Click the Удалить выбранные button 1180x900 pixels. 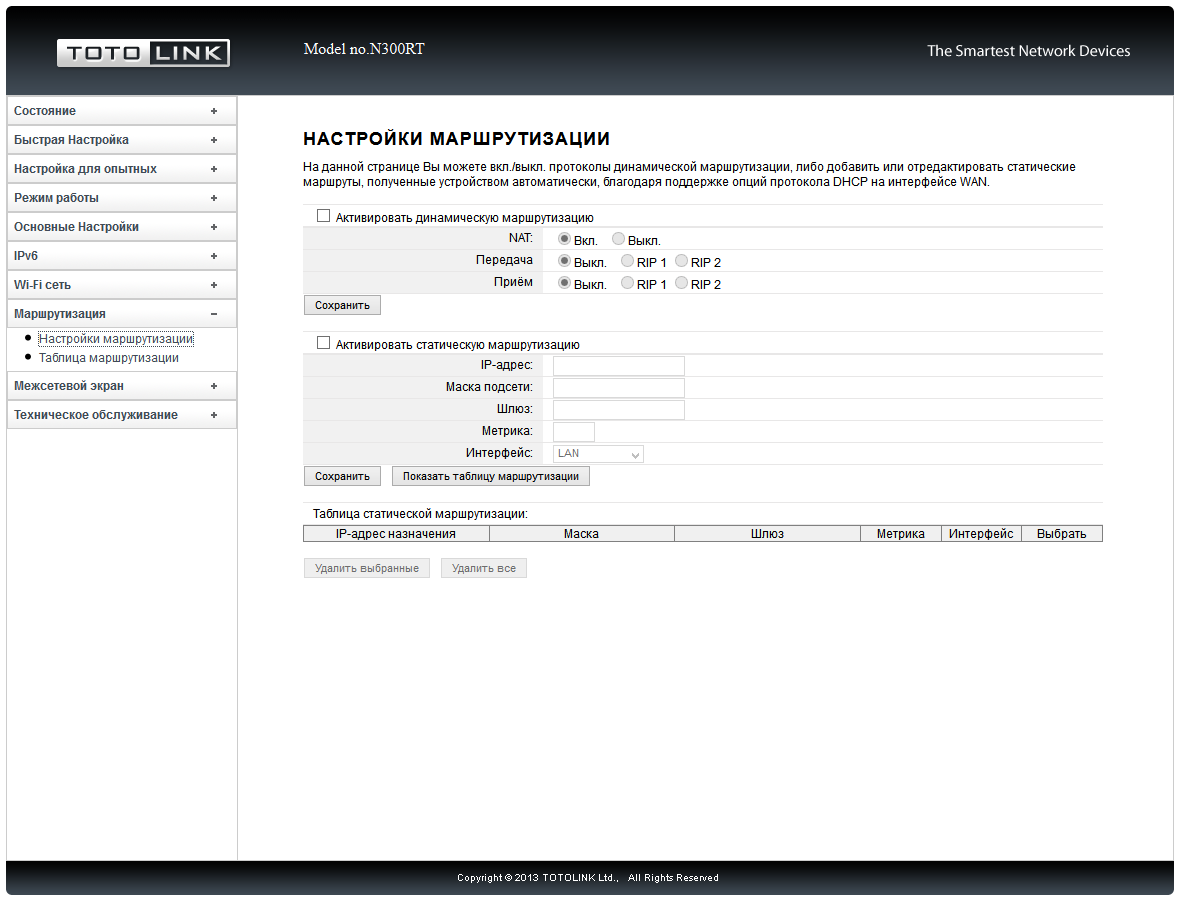tap(366, 568)
